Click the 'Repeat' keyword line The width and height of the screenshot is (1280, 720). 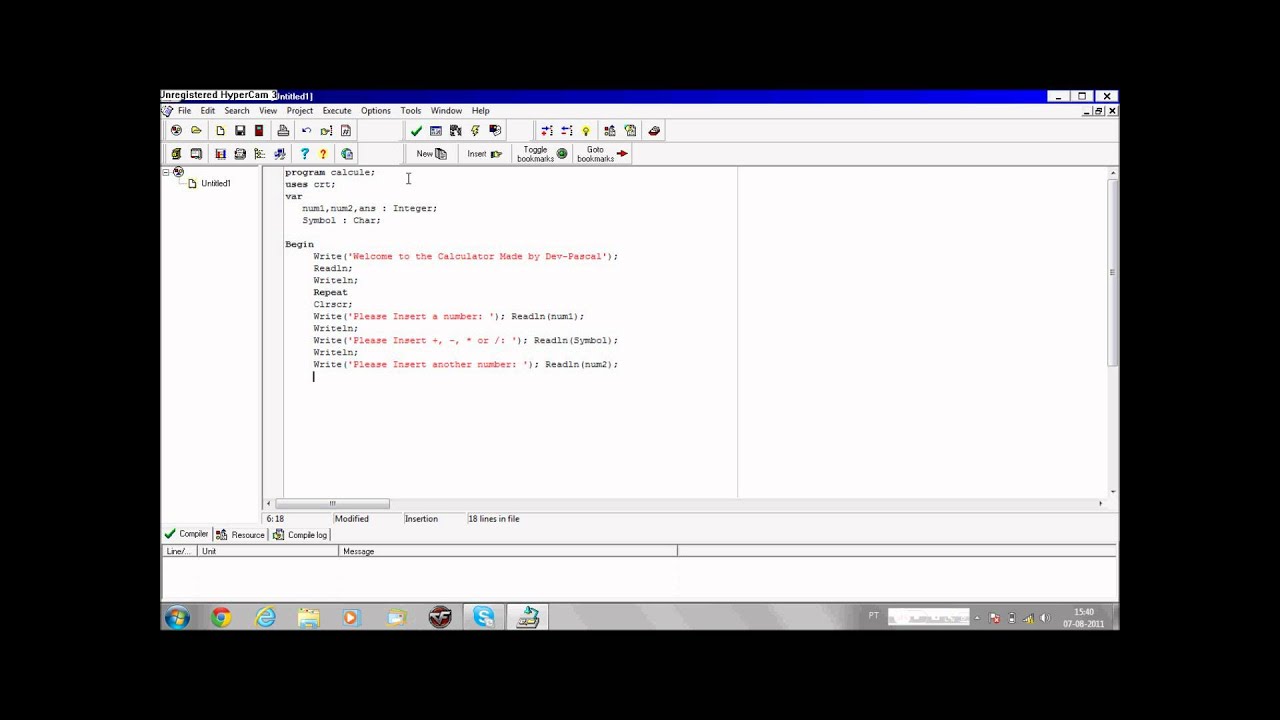coord(330,293)
